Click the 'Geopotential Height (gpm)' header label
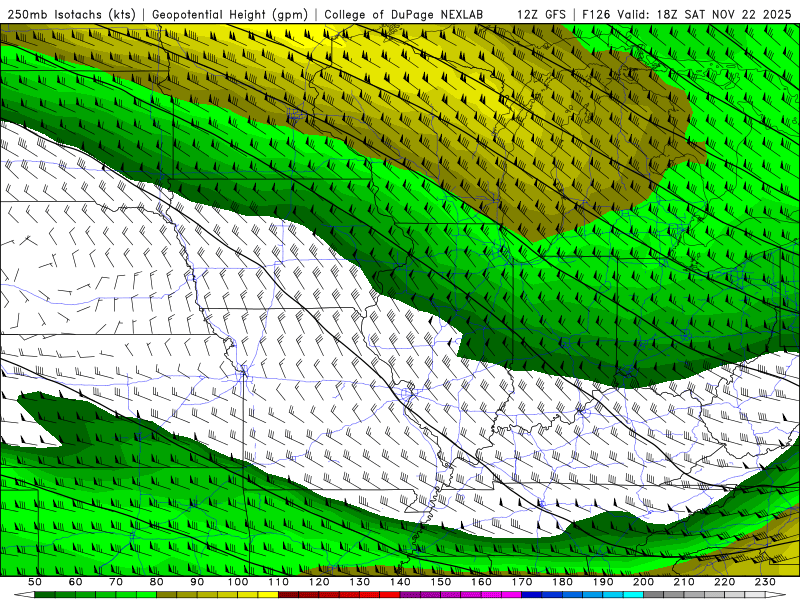The image size is (800, 600). click(x=230, y=14)
